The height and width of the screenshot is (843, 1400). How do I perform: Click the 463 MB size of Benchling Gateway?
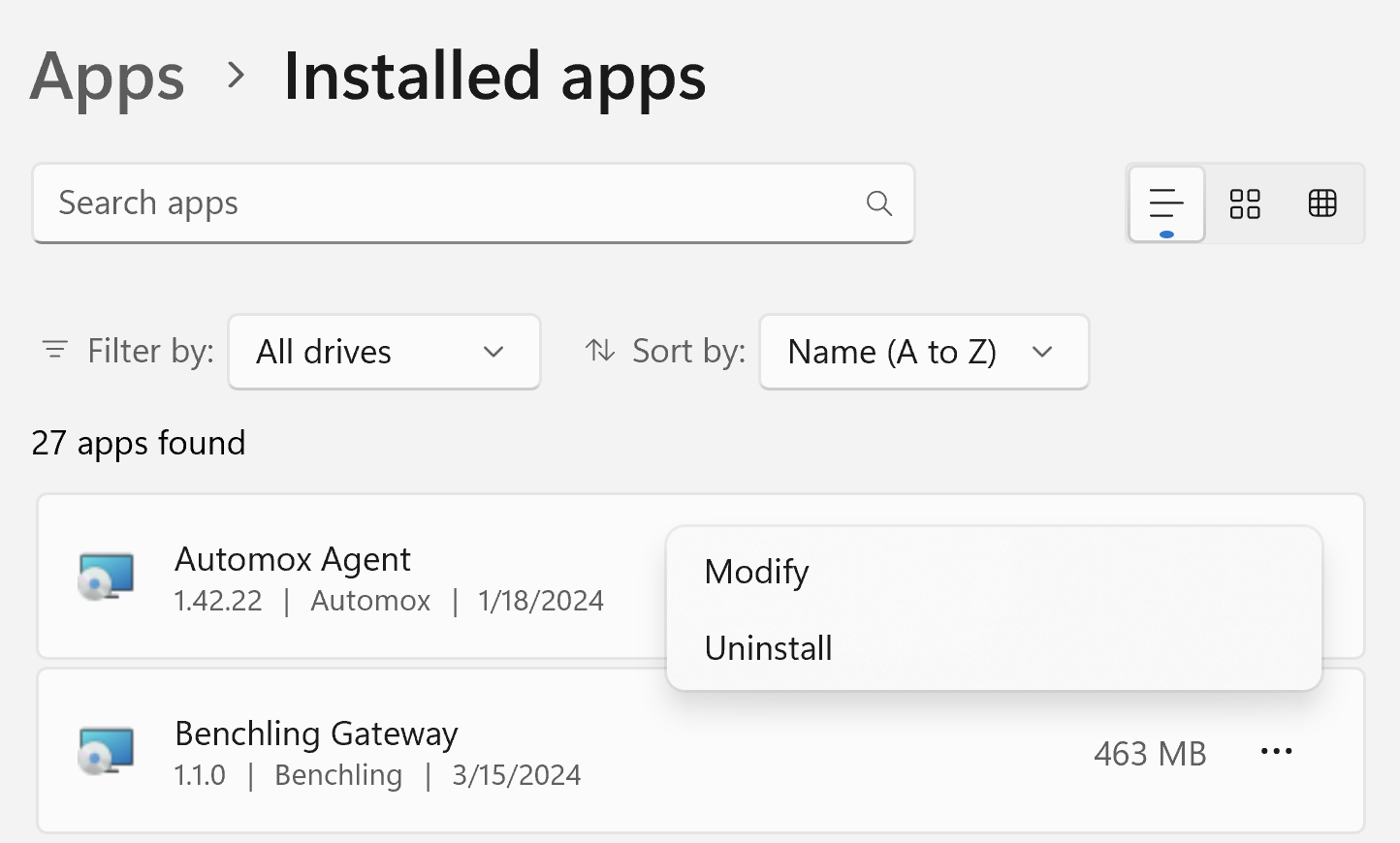1150,754
